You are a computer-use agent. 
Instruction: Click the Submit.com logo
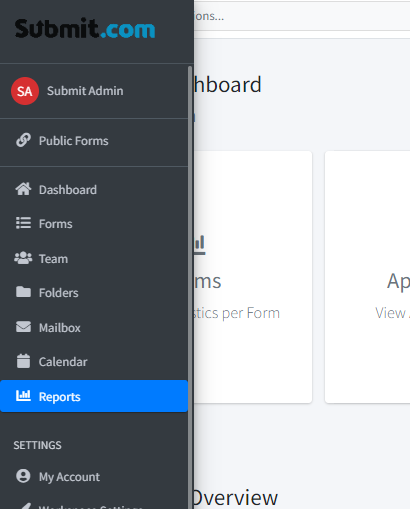85,28
